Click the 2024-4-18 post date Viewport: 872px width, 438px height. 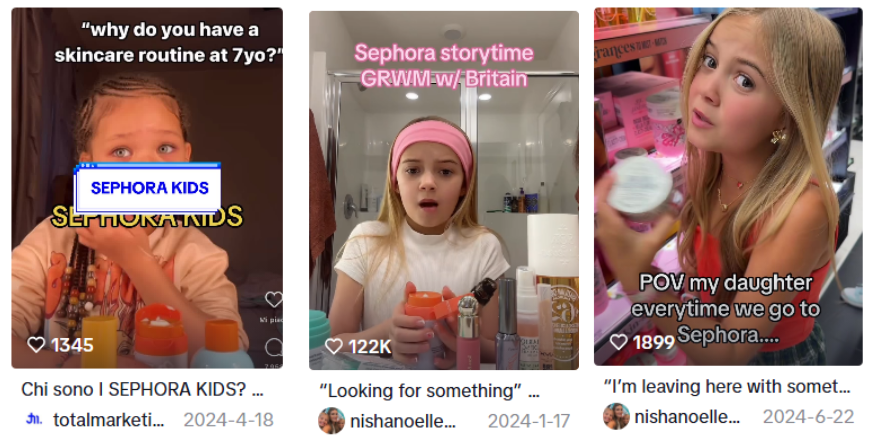[x=229, y=420]
